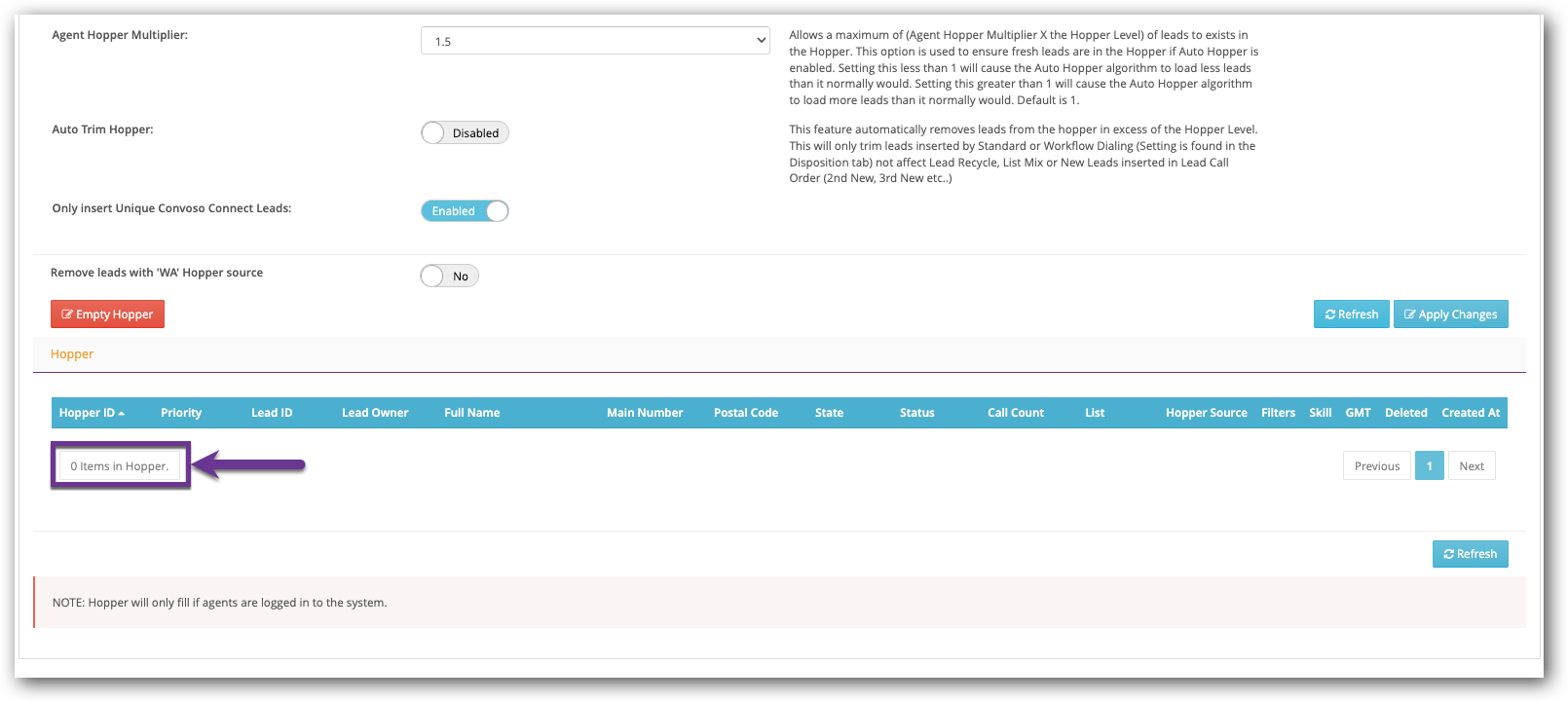This screenshot has height=702, width=1568.
Task: Click the Hopper Source column header
Action: point(1206,413)
